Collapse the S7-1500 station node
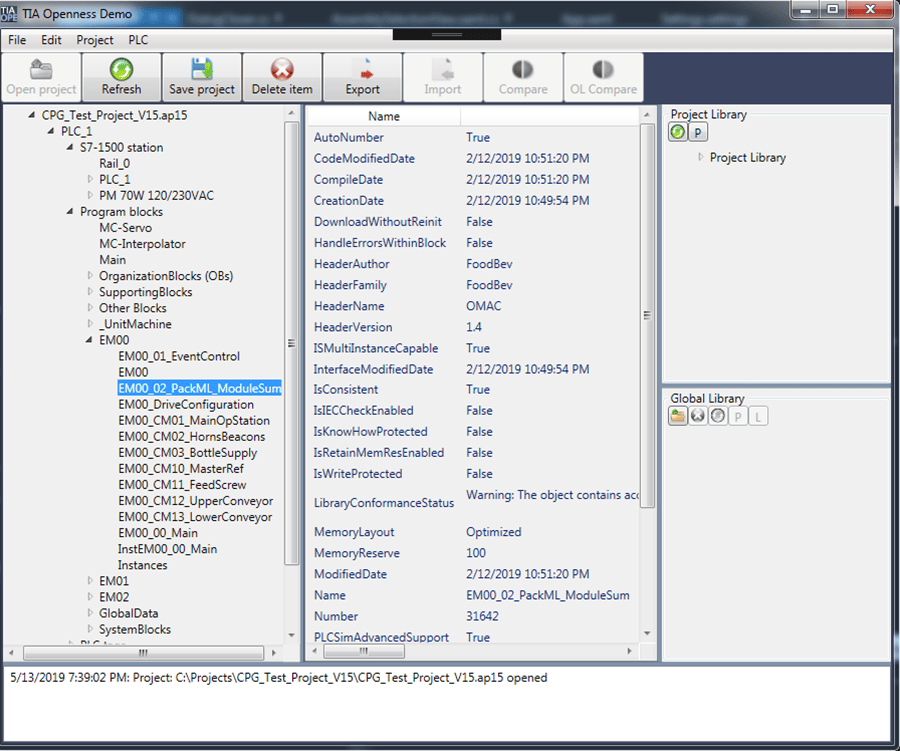Image resolution: width=900 pixels, height=751 pixels. click(69, 147)
